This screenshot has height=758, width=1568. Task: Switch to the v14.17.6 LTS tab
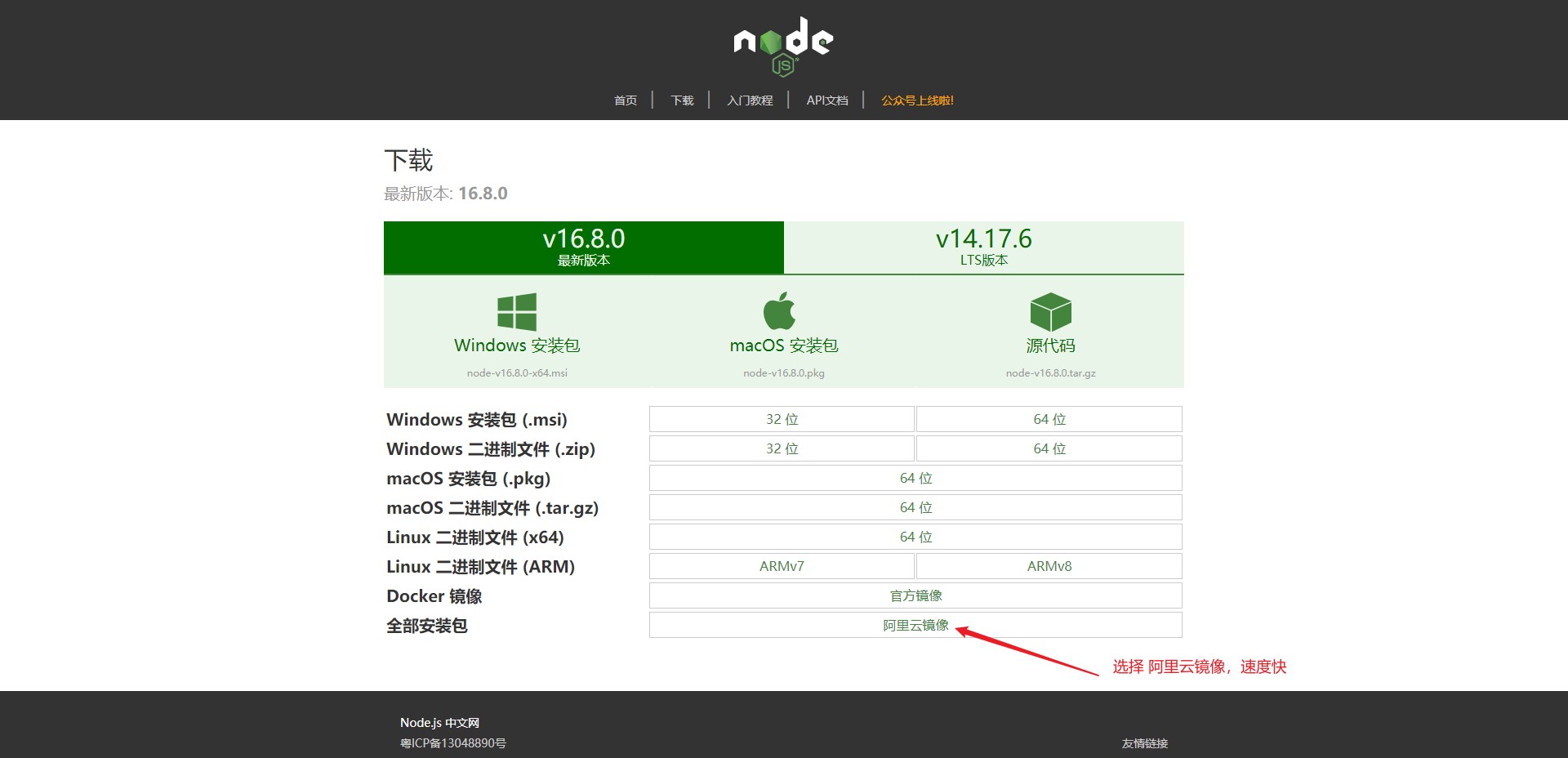tap(982, 247)
